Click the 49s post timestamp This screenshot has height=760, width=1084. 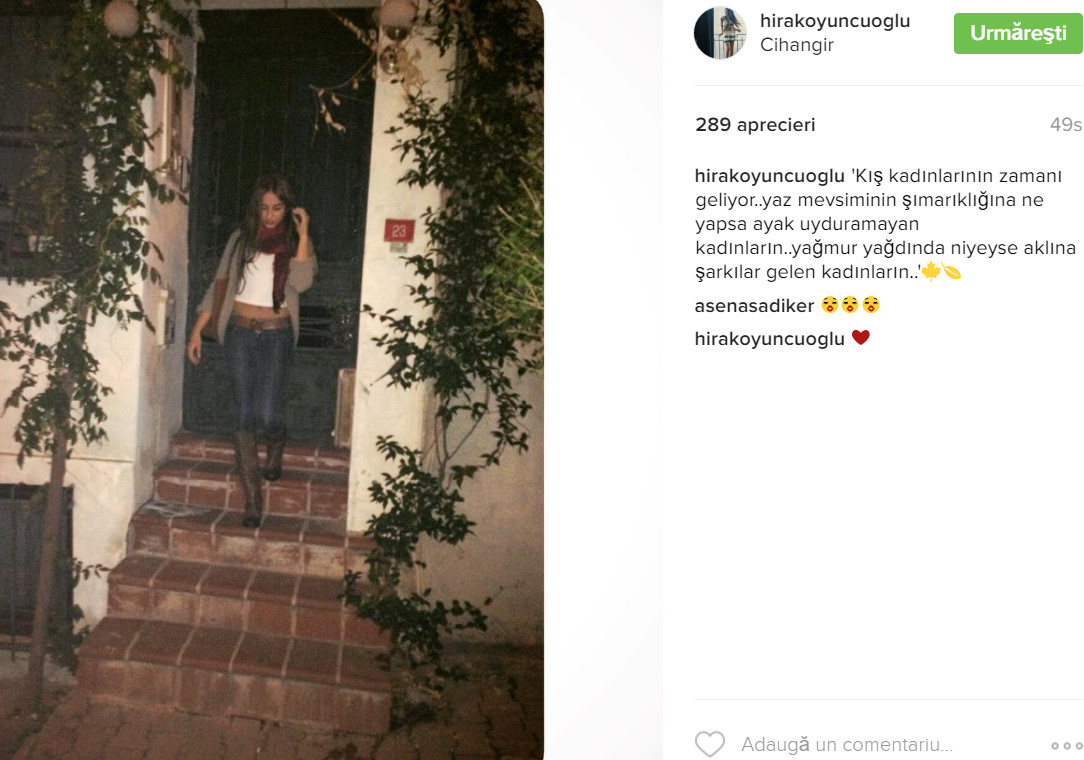pyautogui.click(x=1065, y=124)
